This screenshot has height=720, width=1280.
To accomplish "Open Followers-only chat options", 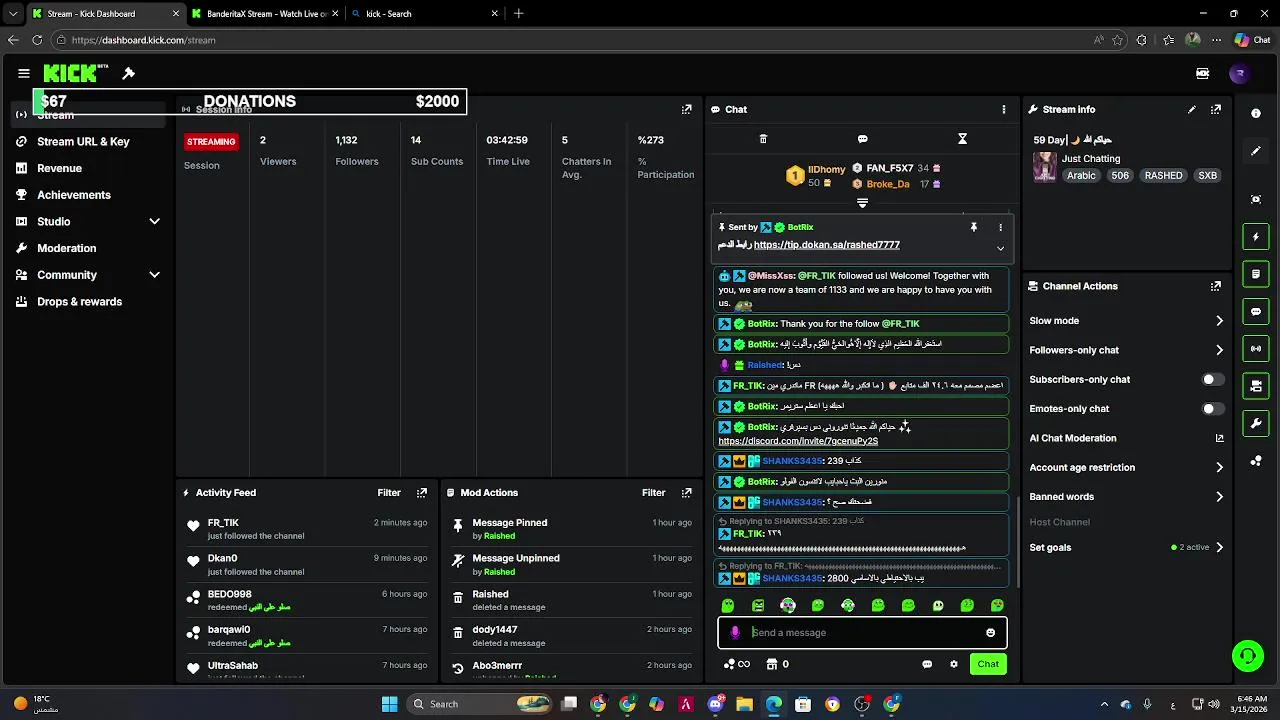I will click(x=1126, y=350).
